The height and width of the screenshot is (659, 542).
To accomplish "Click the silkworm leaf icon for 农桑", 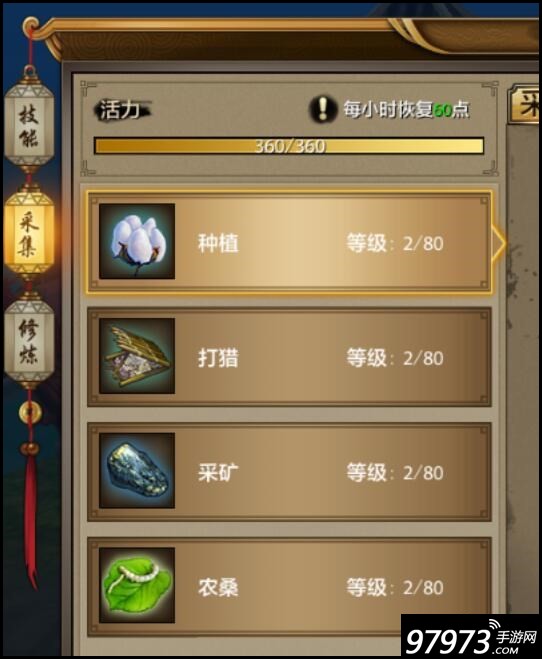I will pos(137,585).
